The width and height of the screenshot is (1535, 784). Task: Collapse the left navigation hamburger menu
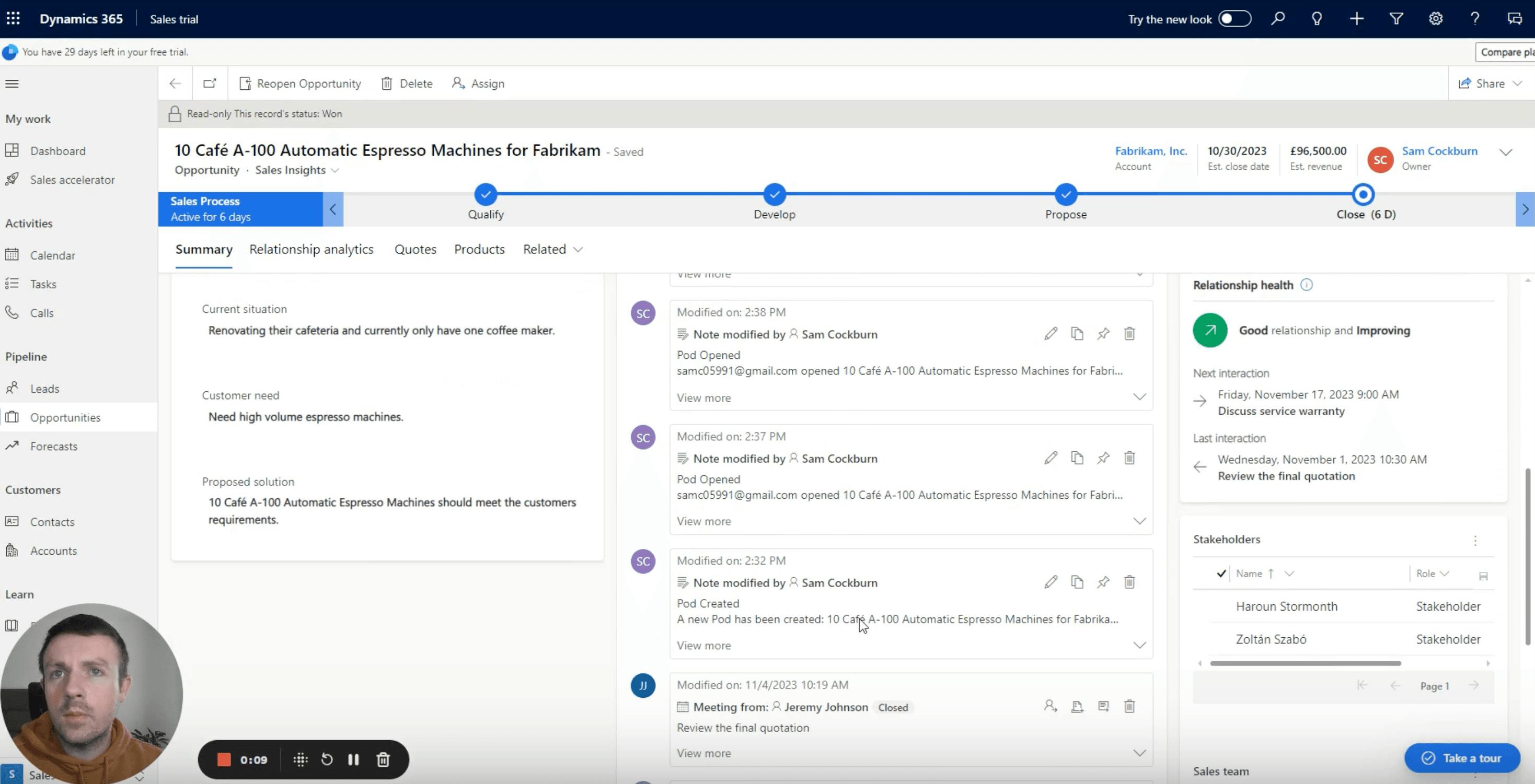(12, 84)
